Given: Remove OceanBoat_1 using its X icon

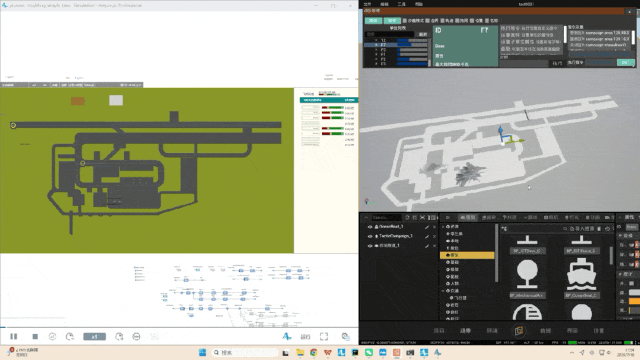Looking at the screenshot, I should [x=434, y=227].
